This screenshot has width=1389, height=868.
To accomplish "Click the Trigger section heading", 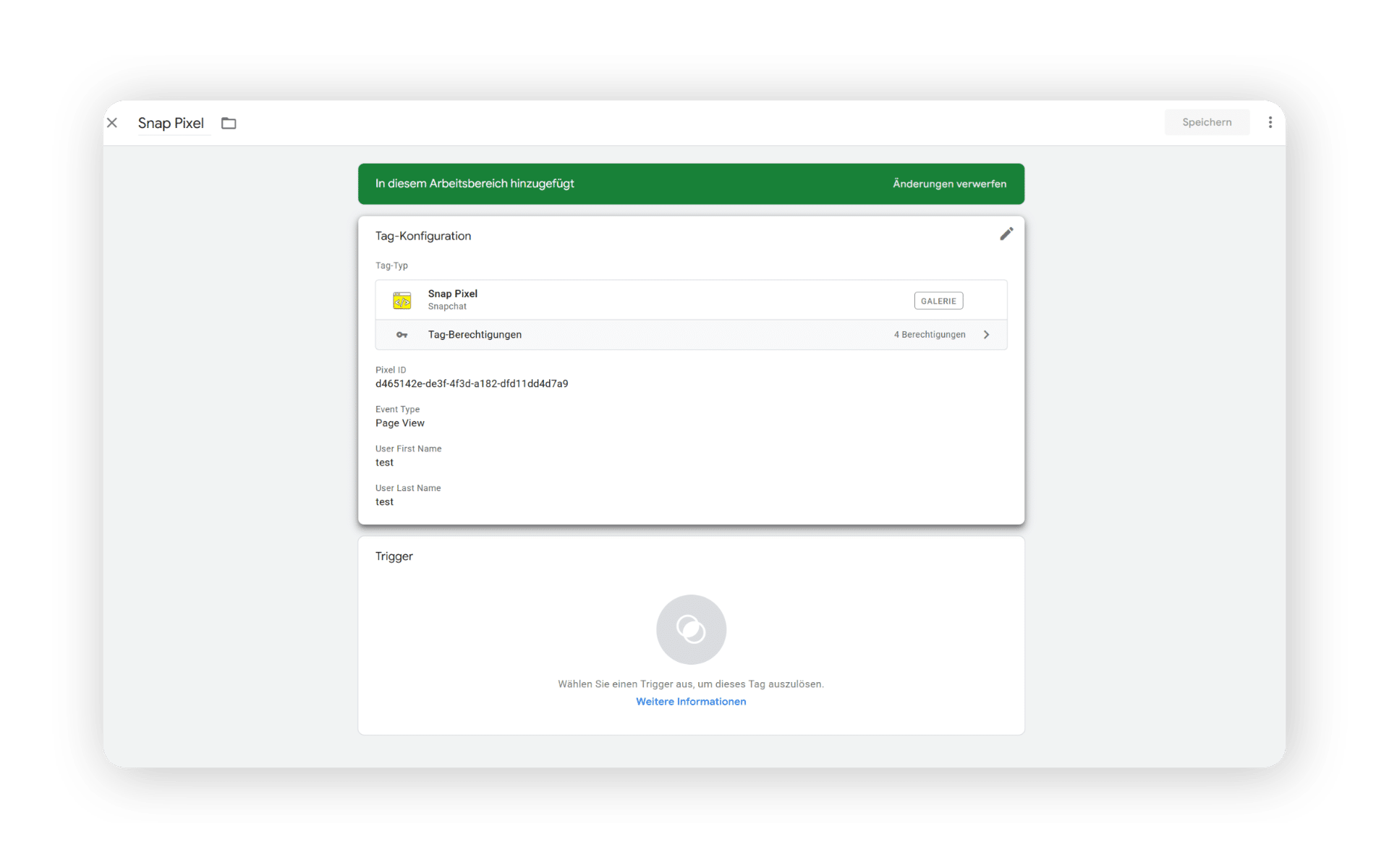I will [394, 556].
